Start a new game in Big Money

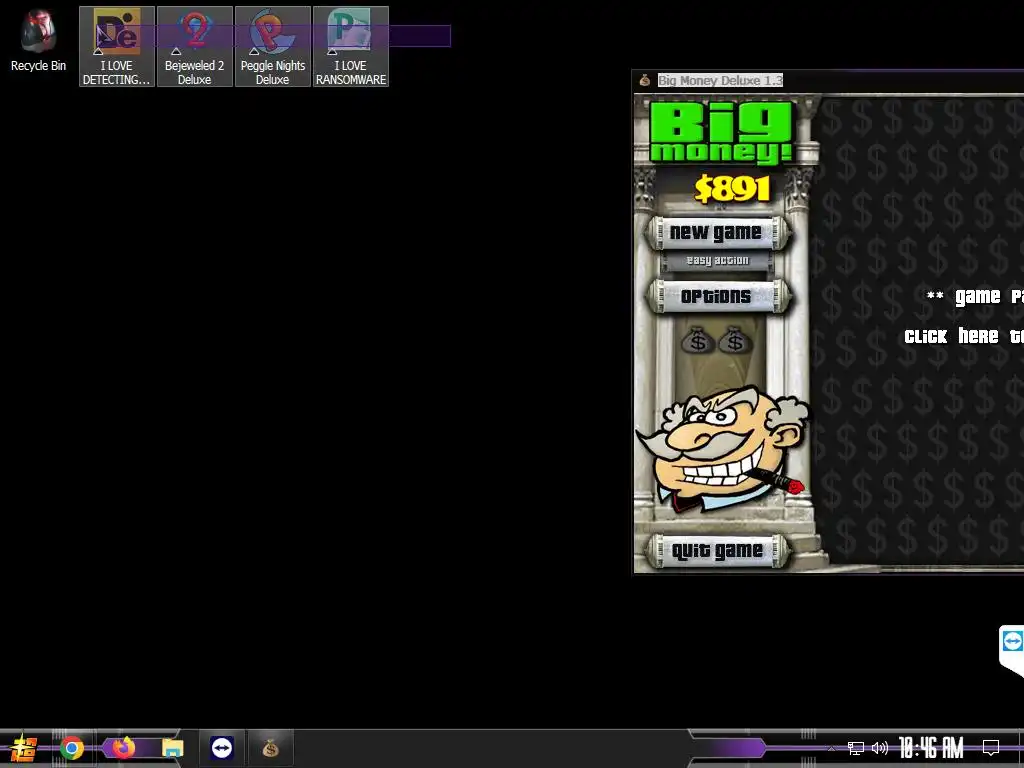point(718,232)
